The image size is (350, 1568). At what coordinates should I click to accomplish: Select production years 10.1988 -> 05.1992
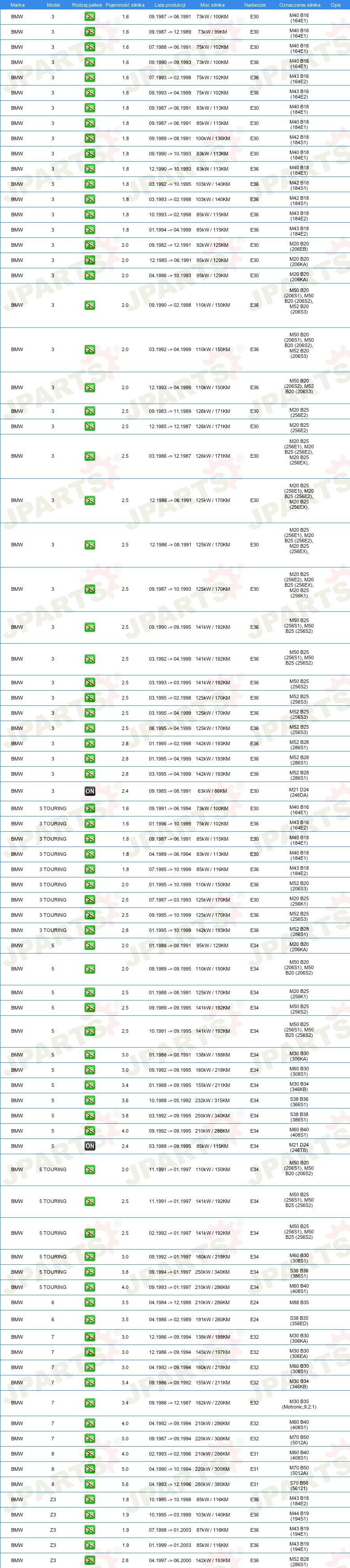click(170, 1100)
